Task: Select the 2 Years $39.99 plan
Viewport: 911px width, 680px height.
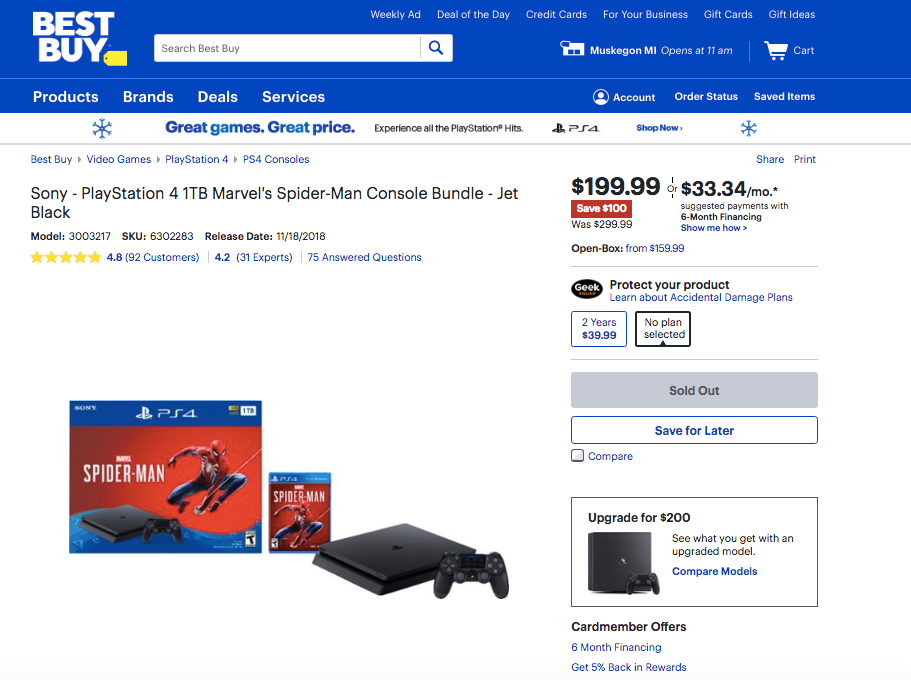Action: click(x=599, y=329)
